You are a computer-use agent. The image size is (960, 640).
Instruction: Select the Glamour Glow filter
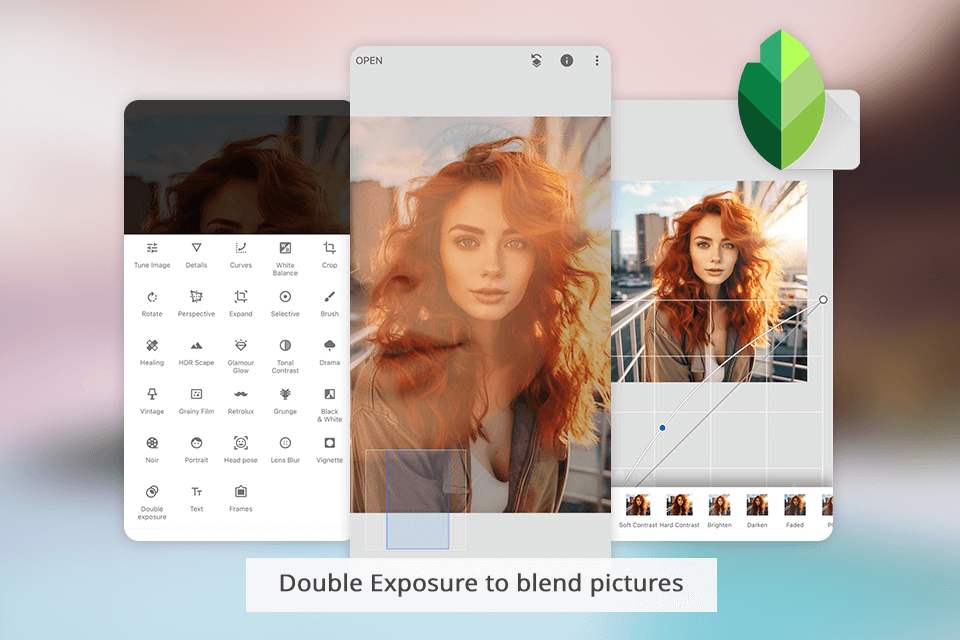point(241,356)
